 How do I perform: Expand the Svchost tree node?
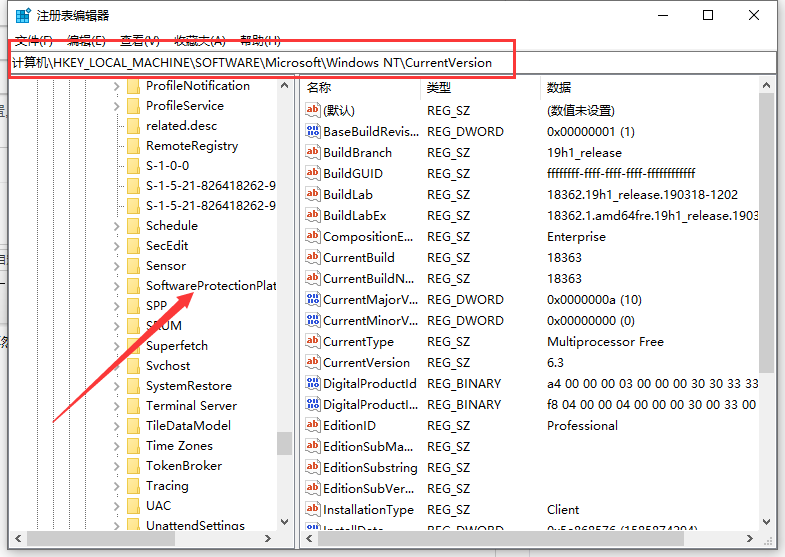pyautogui.click(x=117, y=366)
